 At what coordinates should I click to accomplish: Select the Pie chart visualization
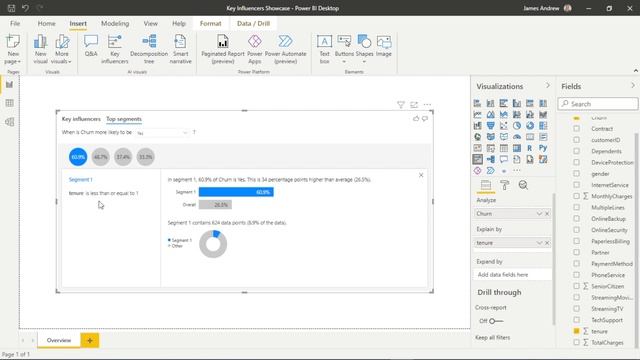pos(517,126)
